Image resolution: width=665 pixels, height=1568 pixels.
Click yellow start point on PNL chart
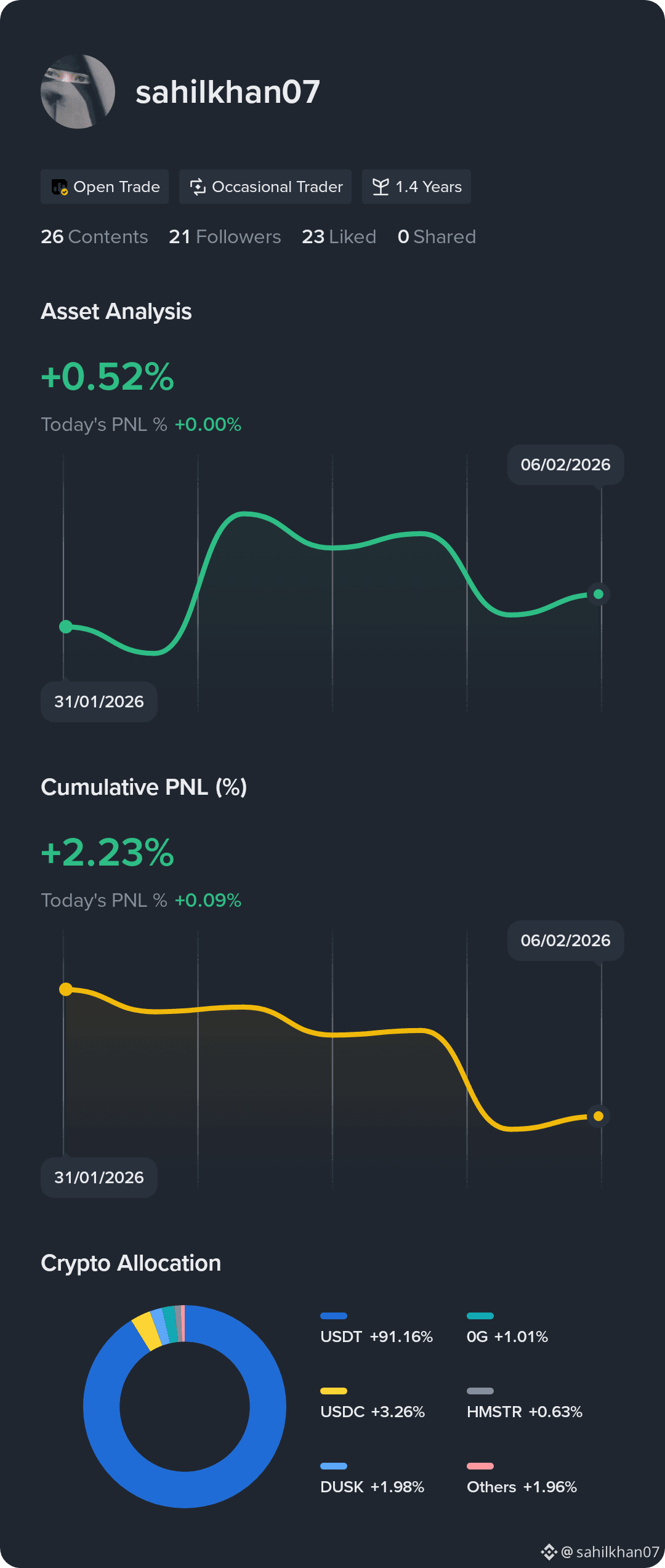pyautogui.click(x=66, y=989)
